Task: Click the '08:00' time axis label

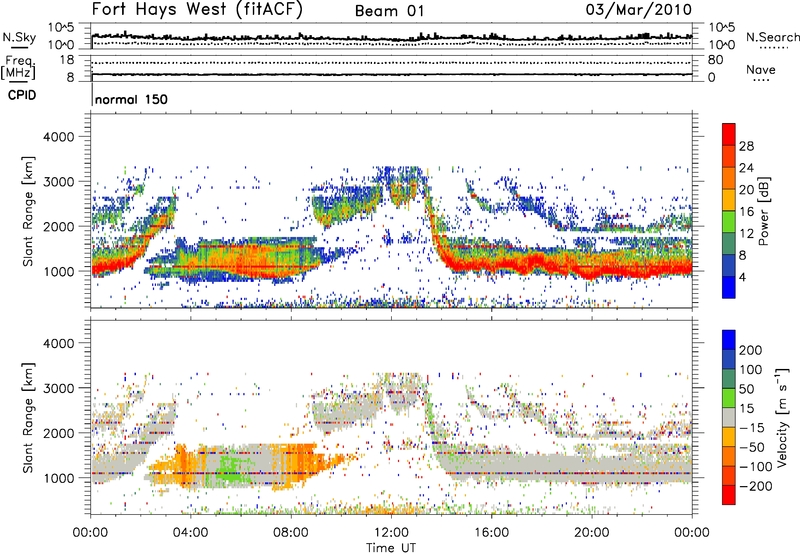Action: [x=291, y=533]
